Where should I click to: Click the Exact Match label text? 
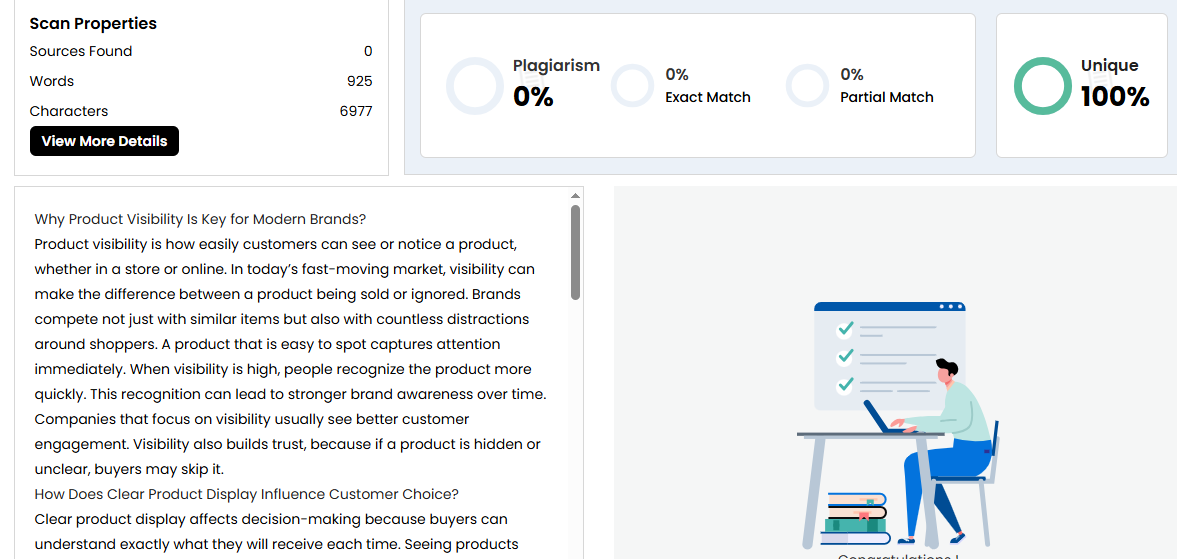click(x=708, y=97)
